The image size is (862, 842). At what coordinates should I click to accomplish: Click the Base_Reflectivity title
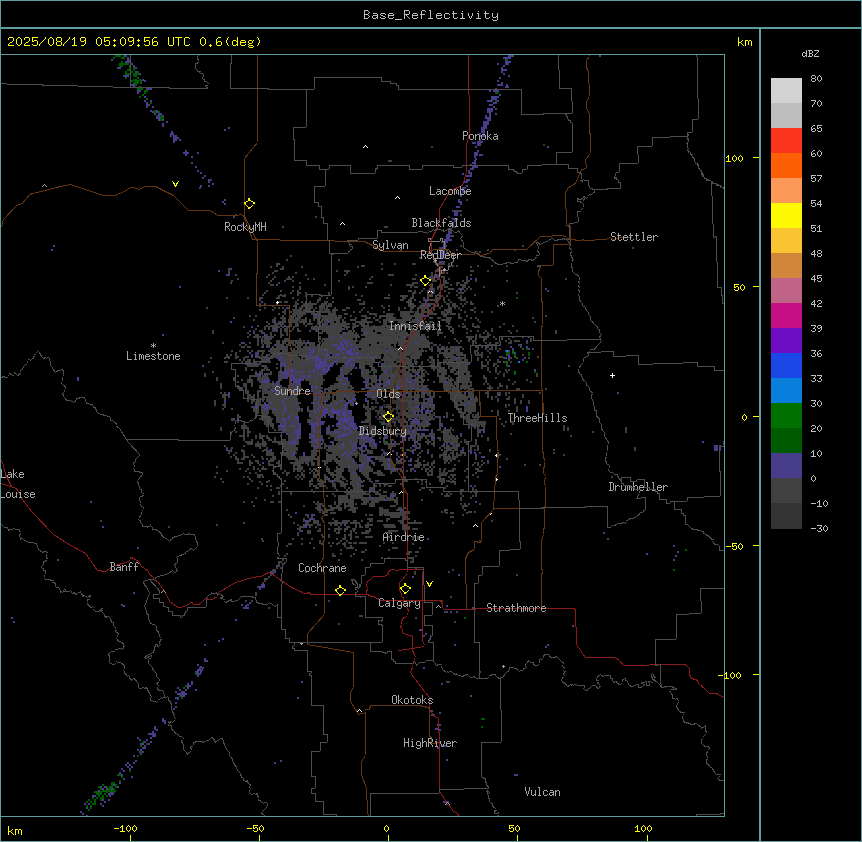(x=431, y=15)
